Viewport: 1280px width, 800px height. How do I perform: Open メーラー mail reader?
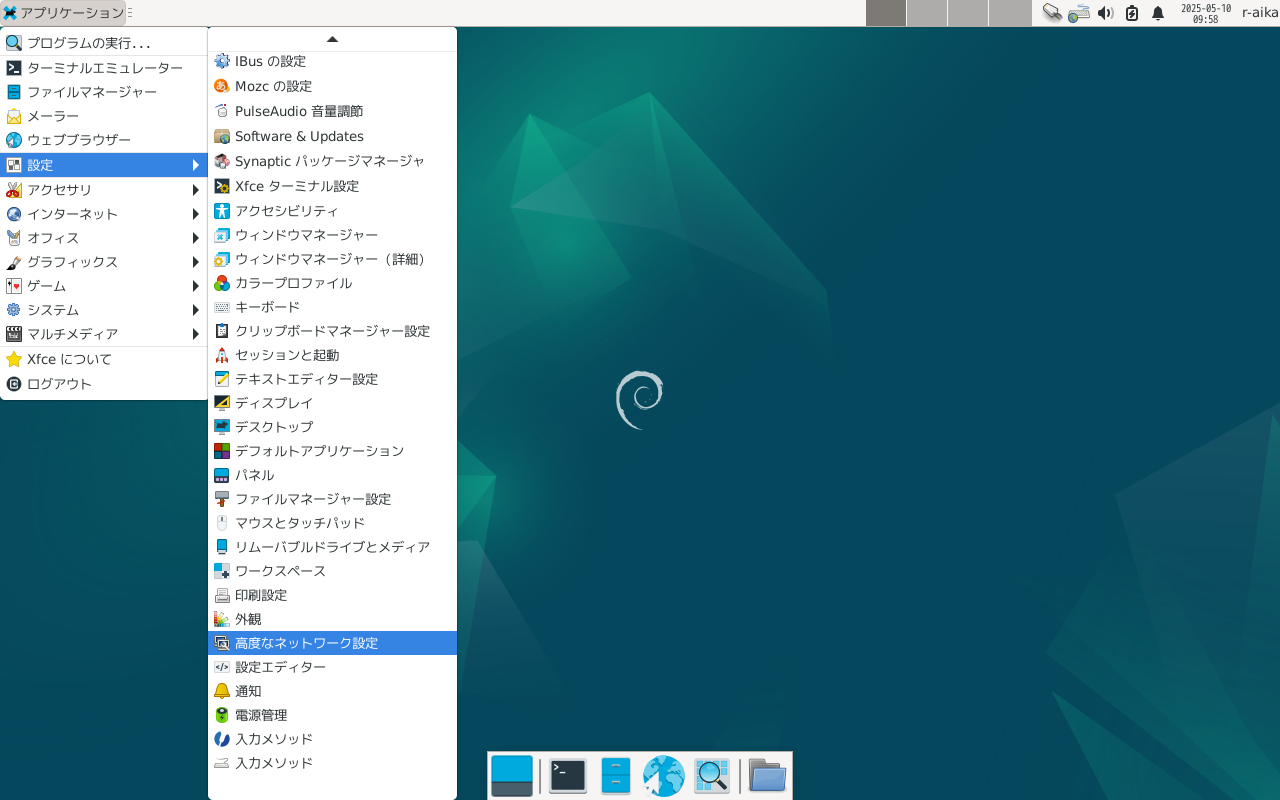104,116
